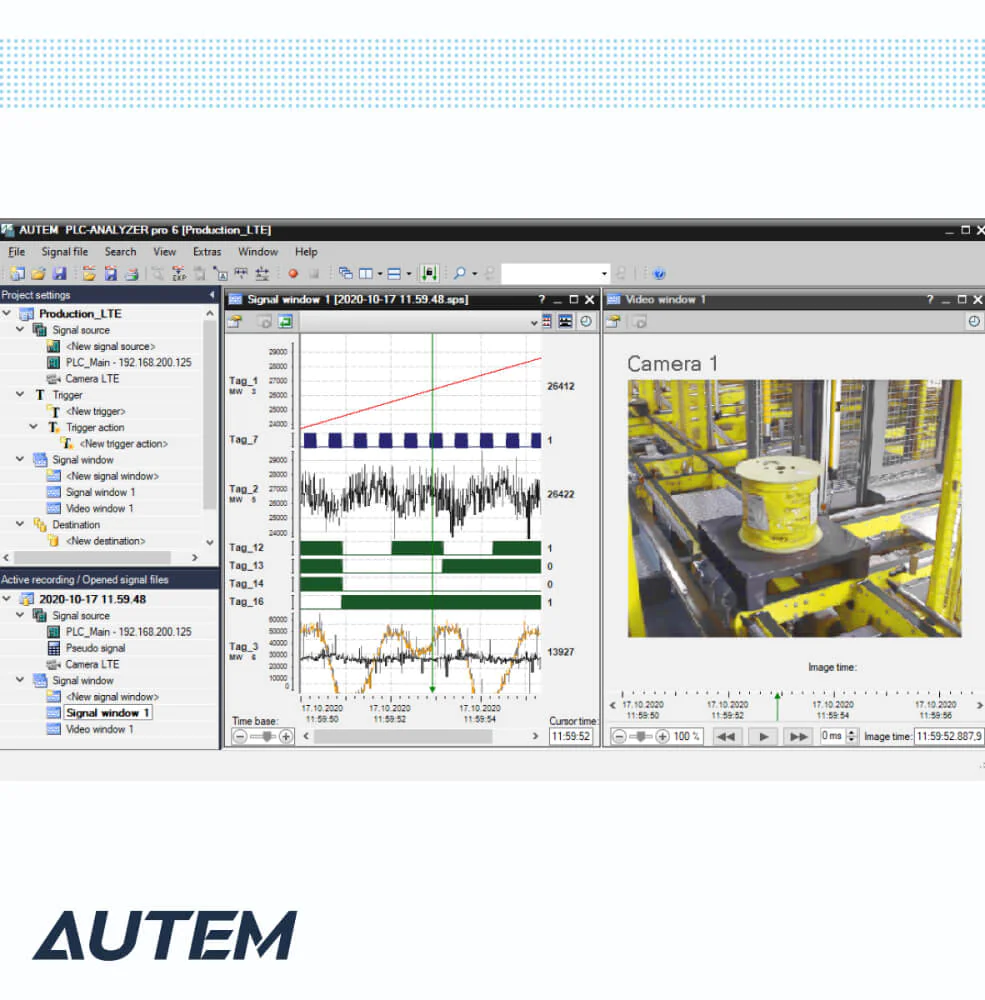985x1000 pixels.
Task: Collapse the Production_LTE tree node
Action: point(7,313)
